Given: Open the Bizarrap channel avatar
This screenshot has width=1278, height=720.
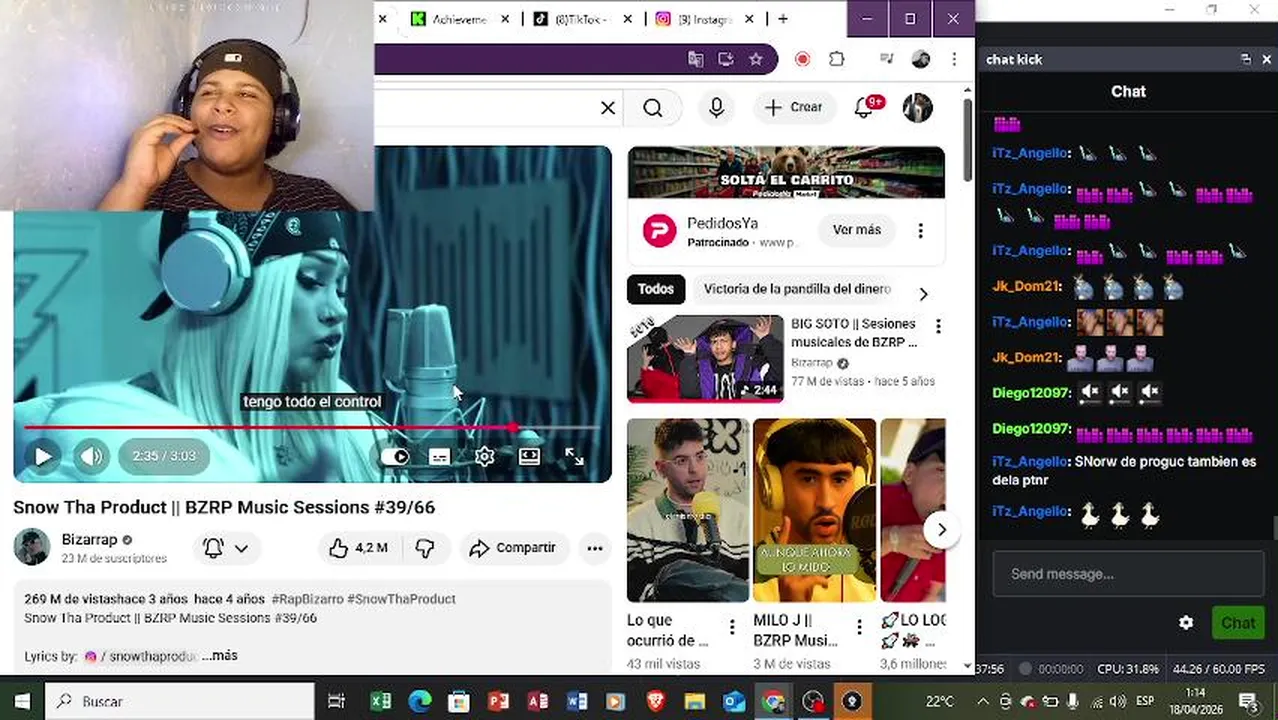Looking at the screenshot, I should pyautogui.click(x=31, y=547).
